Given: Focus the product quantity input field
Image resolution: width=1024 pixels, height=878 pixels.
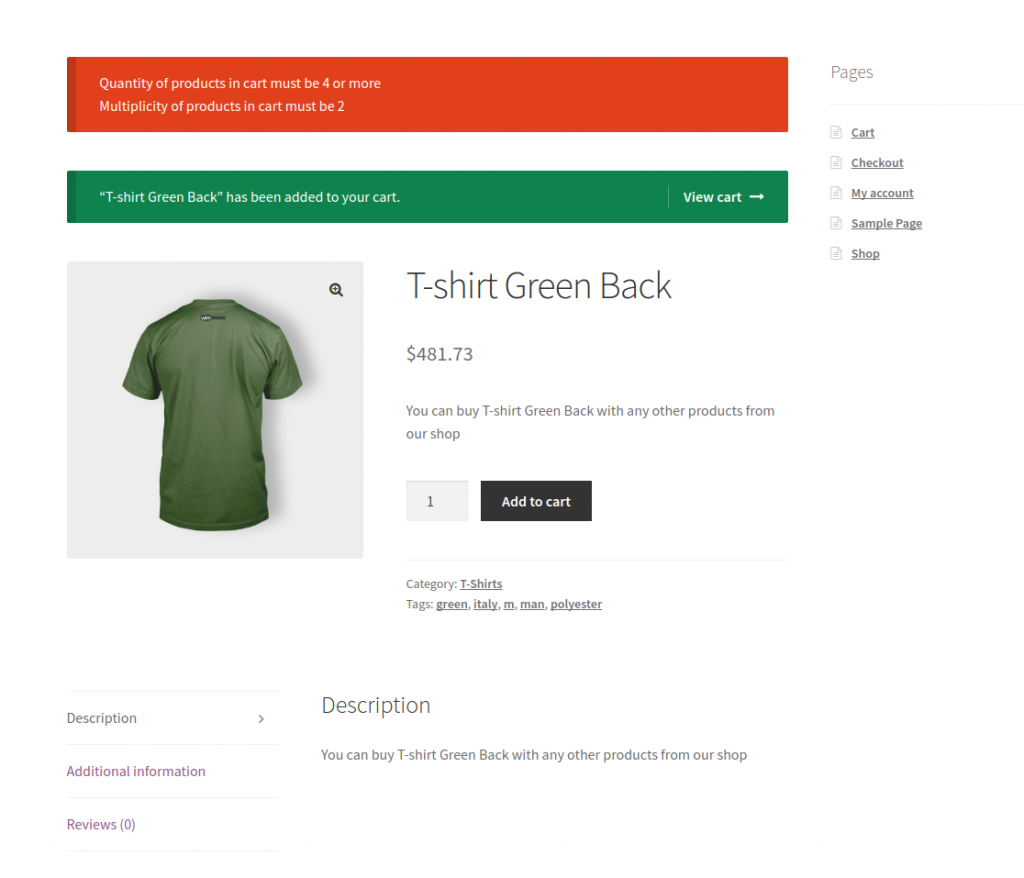Looking at the screenshot, I should click(437, 501).
